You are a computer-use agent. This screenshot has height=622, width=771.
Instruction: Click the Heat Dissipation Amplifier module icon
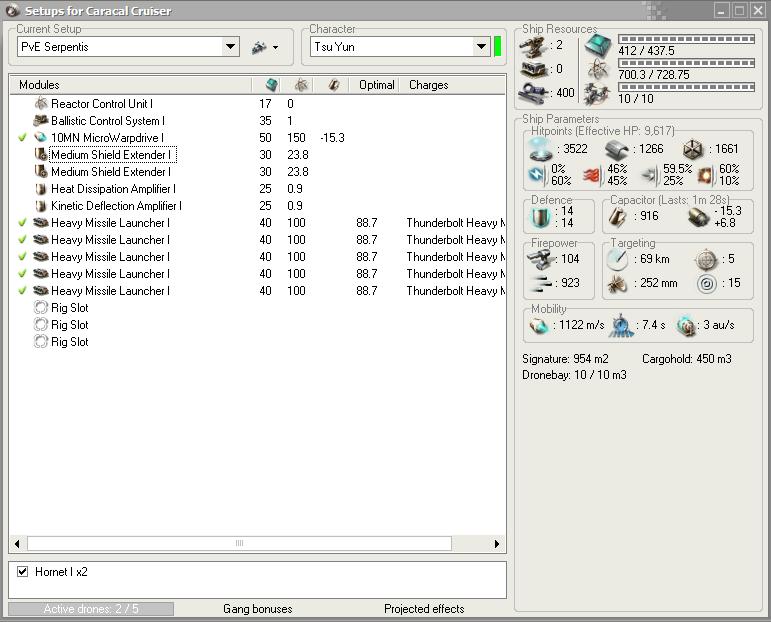click(x=40, y=189)
